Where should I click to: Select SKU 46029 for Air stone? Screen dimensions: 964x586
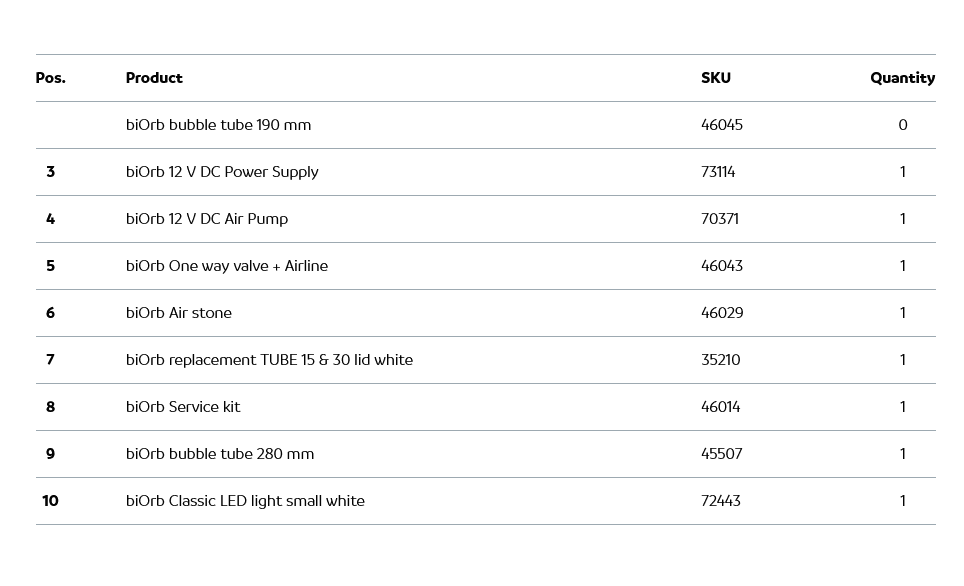(x=722, y=313)
